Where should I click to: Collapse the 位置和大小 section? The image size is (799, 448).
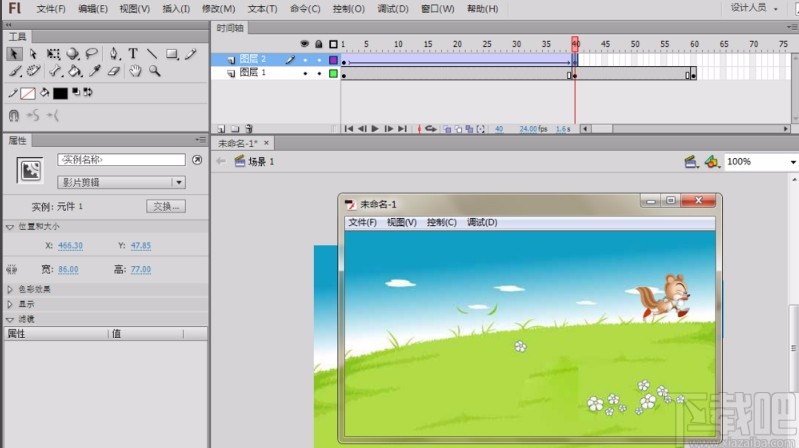coord(10,227)
